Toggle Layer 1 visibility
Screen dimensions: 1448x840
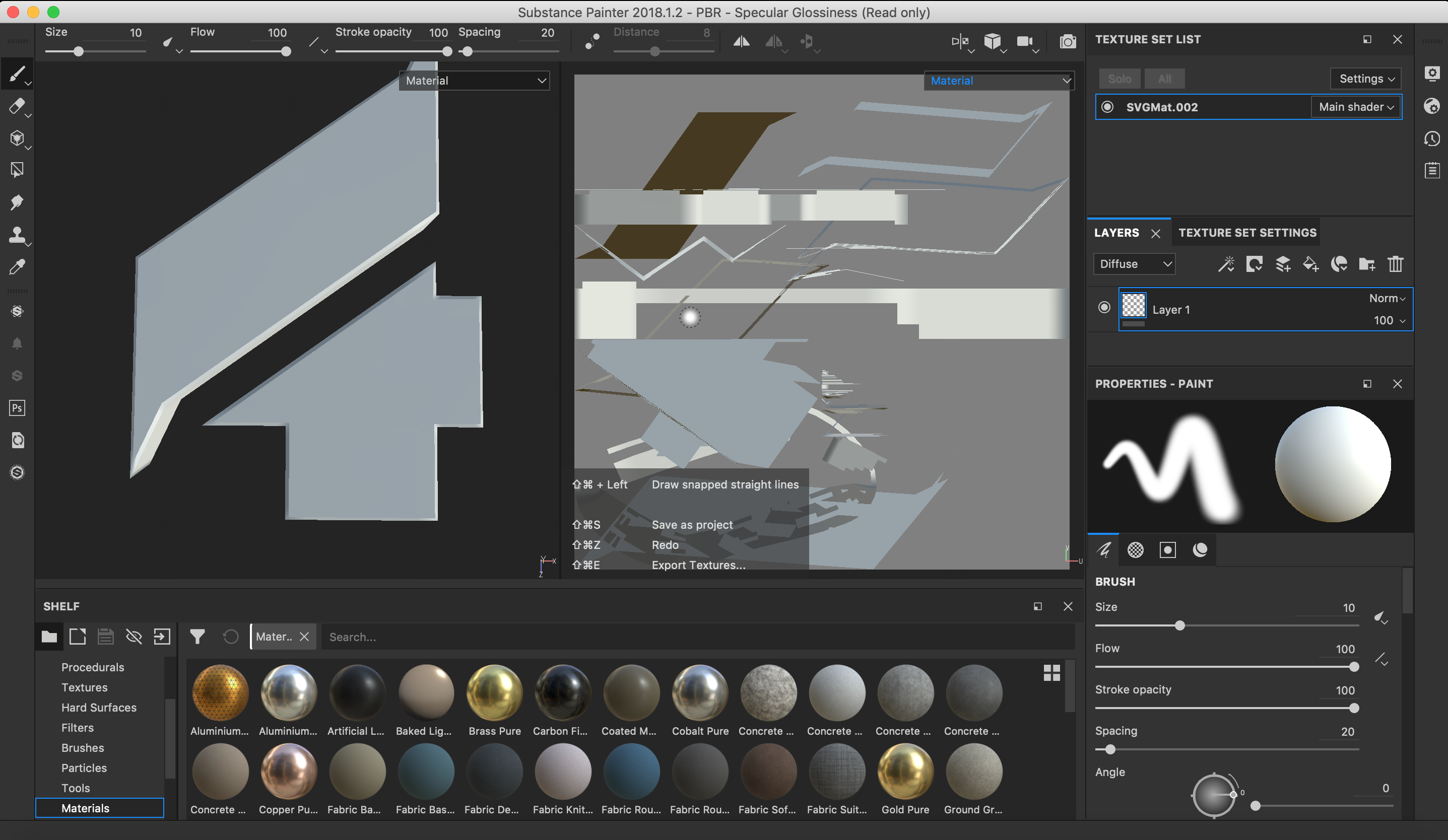[x=1104, y=308]
